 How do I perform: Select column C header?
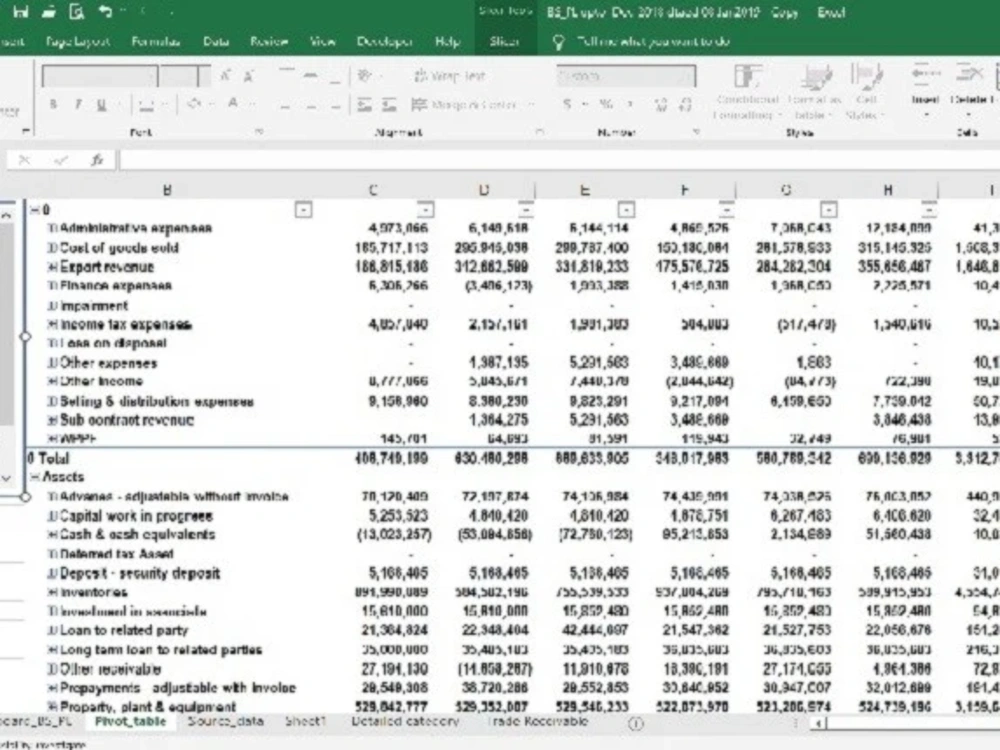[x=372, y=190]
